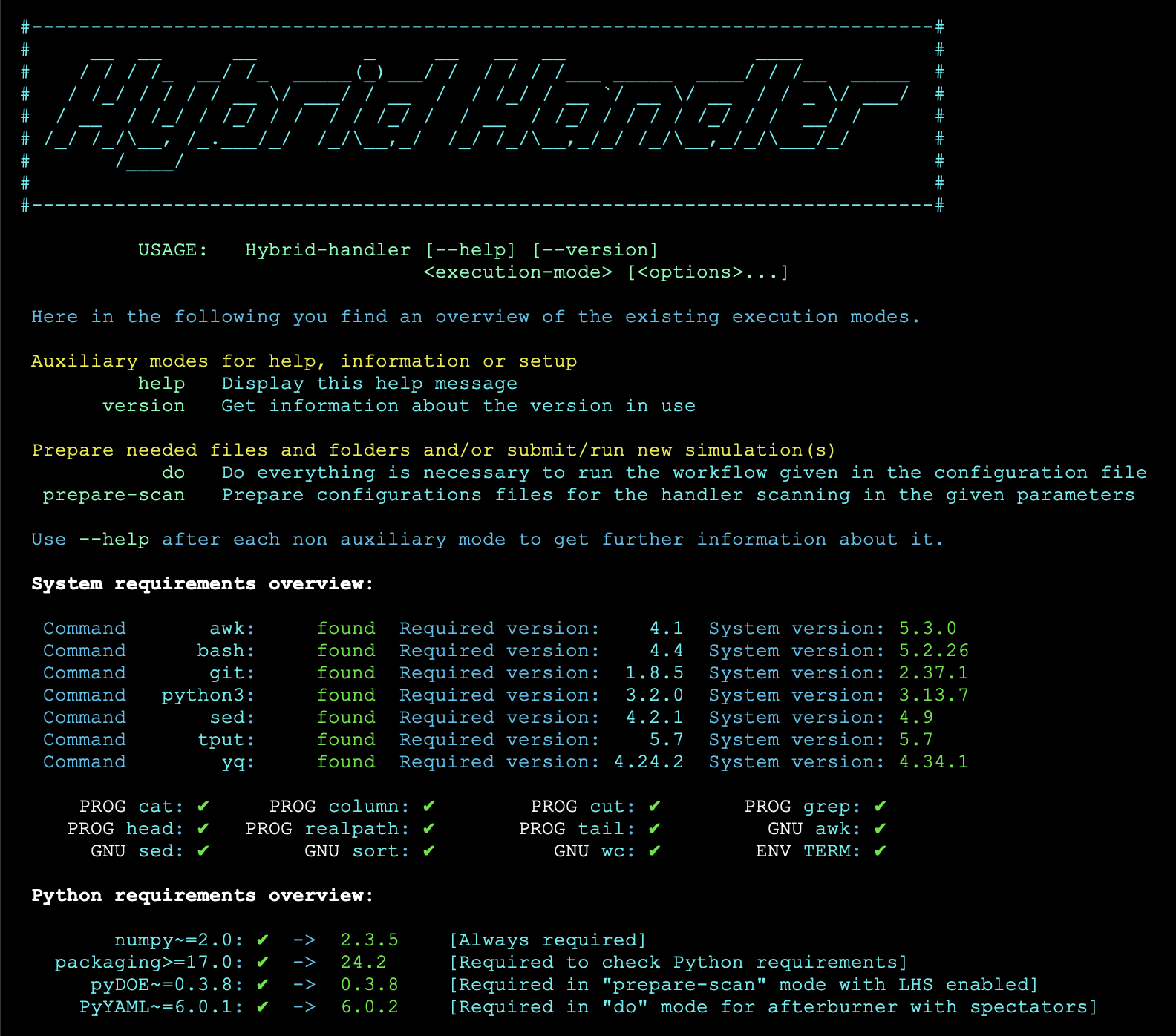
Task: Click the check mark next to PROG realpath
Action: click(x=429, y=828)
